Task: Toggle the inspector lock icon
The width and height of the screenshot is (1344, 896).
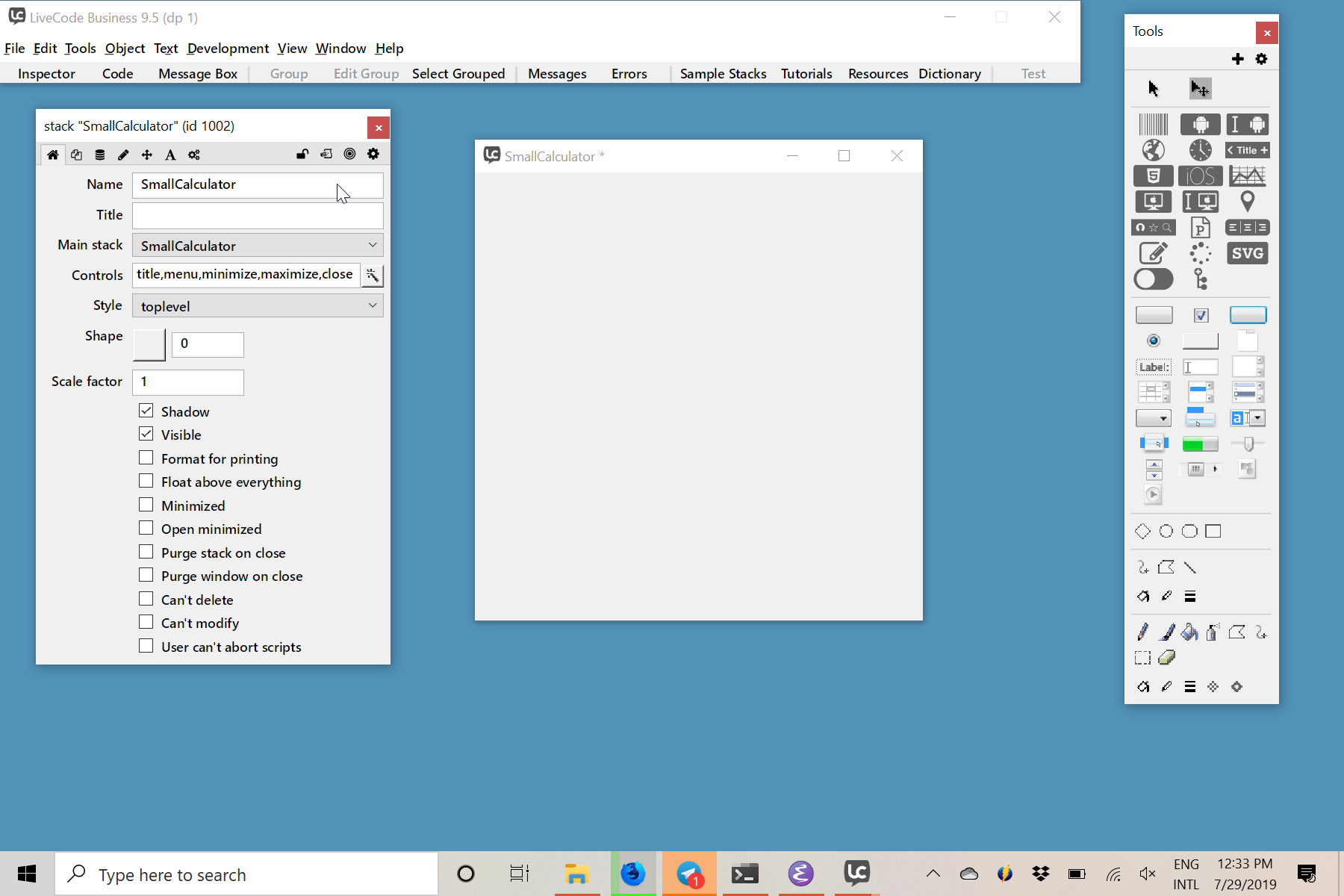Action: tap(302, 154)
